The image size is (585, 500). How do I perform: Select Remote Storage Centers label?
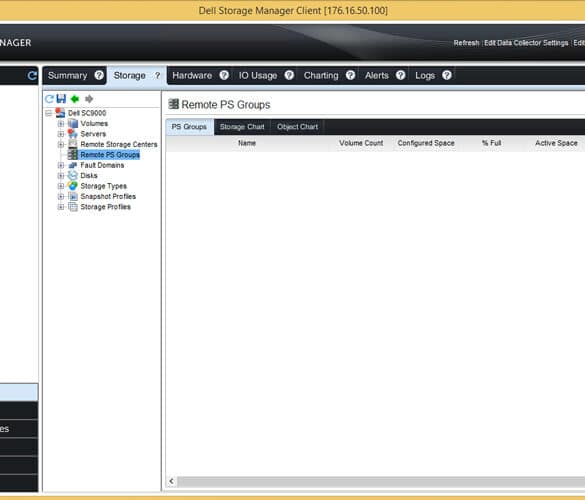coord(119,144)
